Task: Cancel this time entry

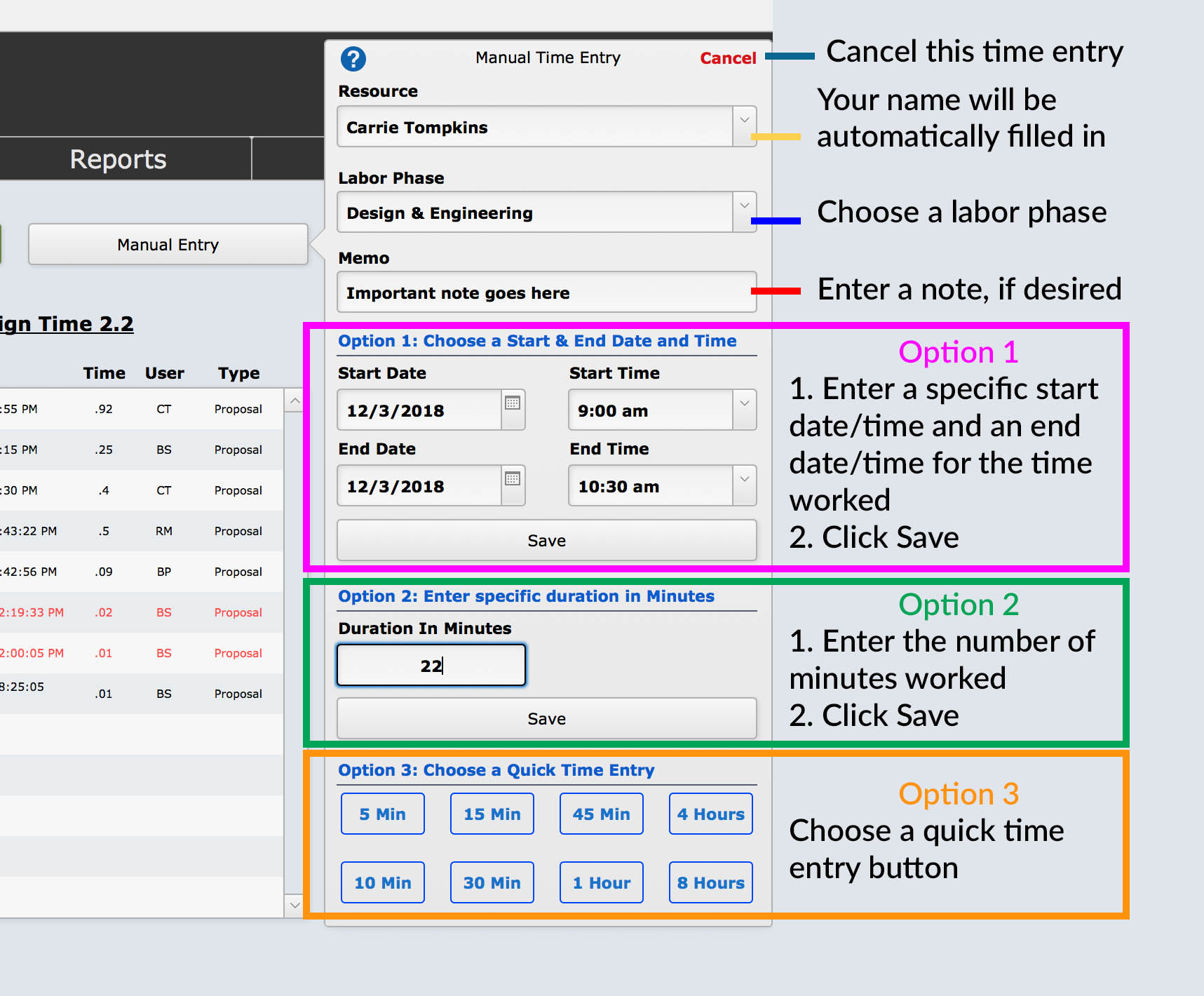Action: coord(727,58)
